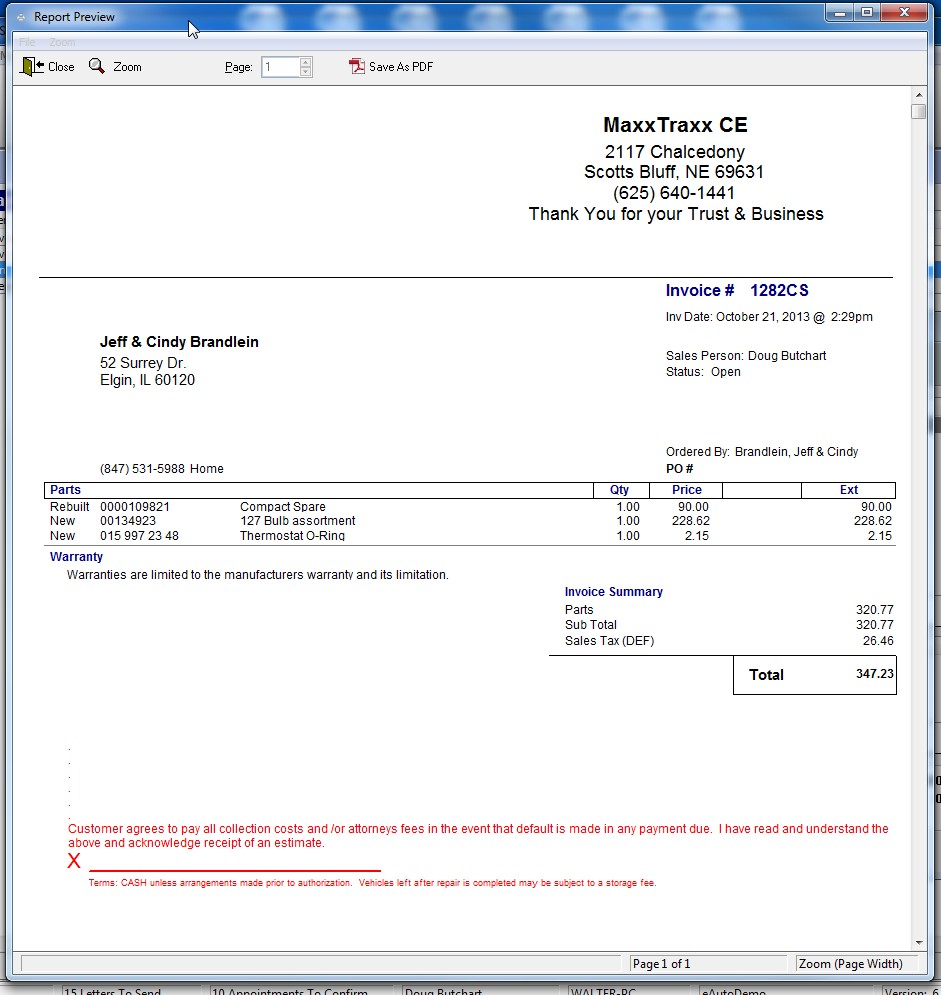The image size is (941, 995).
Task: Decrease page number with down arrow
Action: point(305,72)
